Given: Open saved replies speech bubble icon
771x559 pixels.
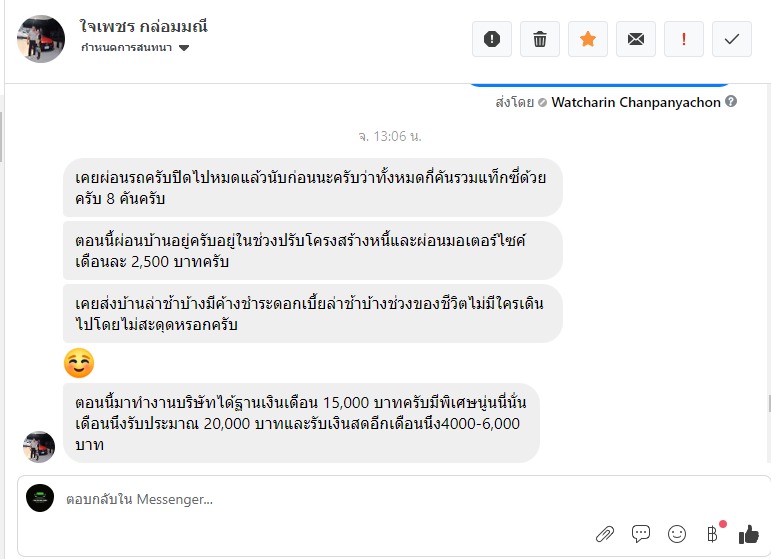Looking at the screenshot, I should pos(641,534).
